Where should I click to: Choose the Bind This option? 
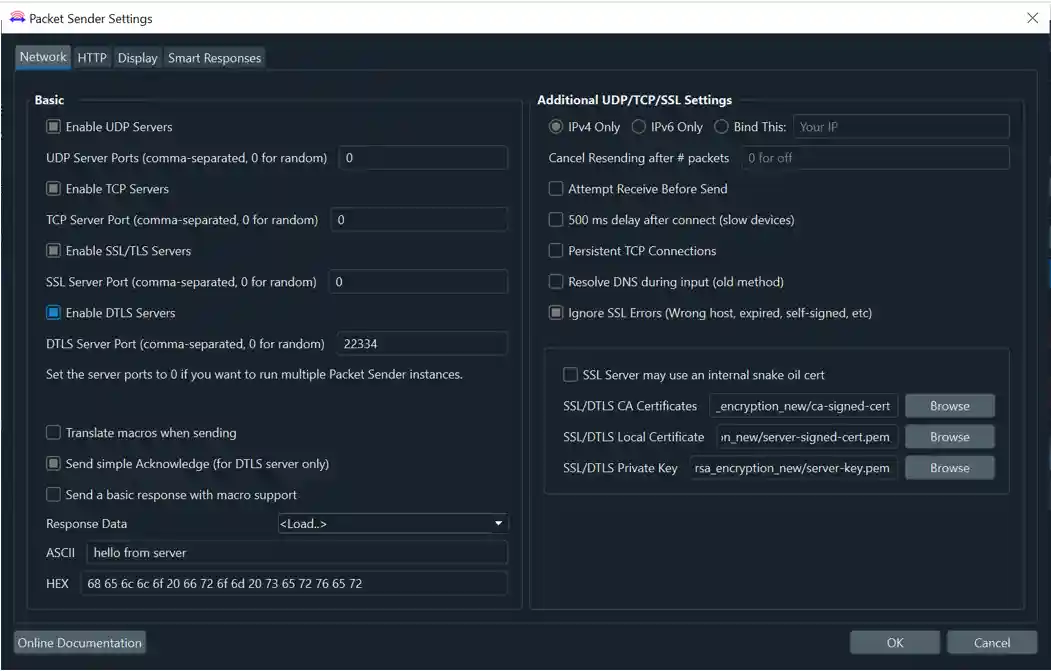720,126
